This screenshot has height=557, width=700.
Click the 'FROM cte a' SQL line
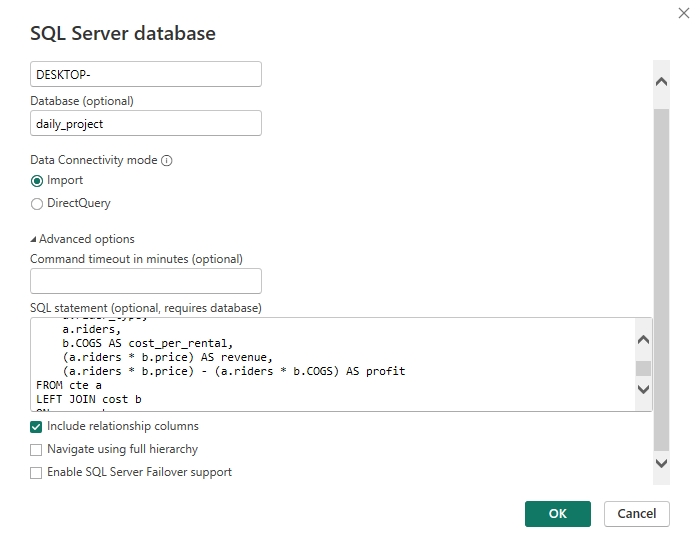click(69, 385)
